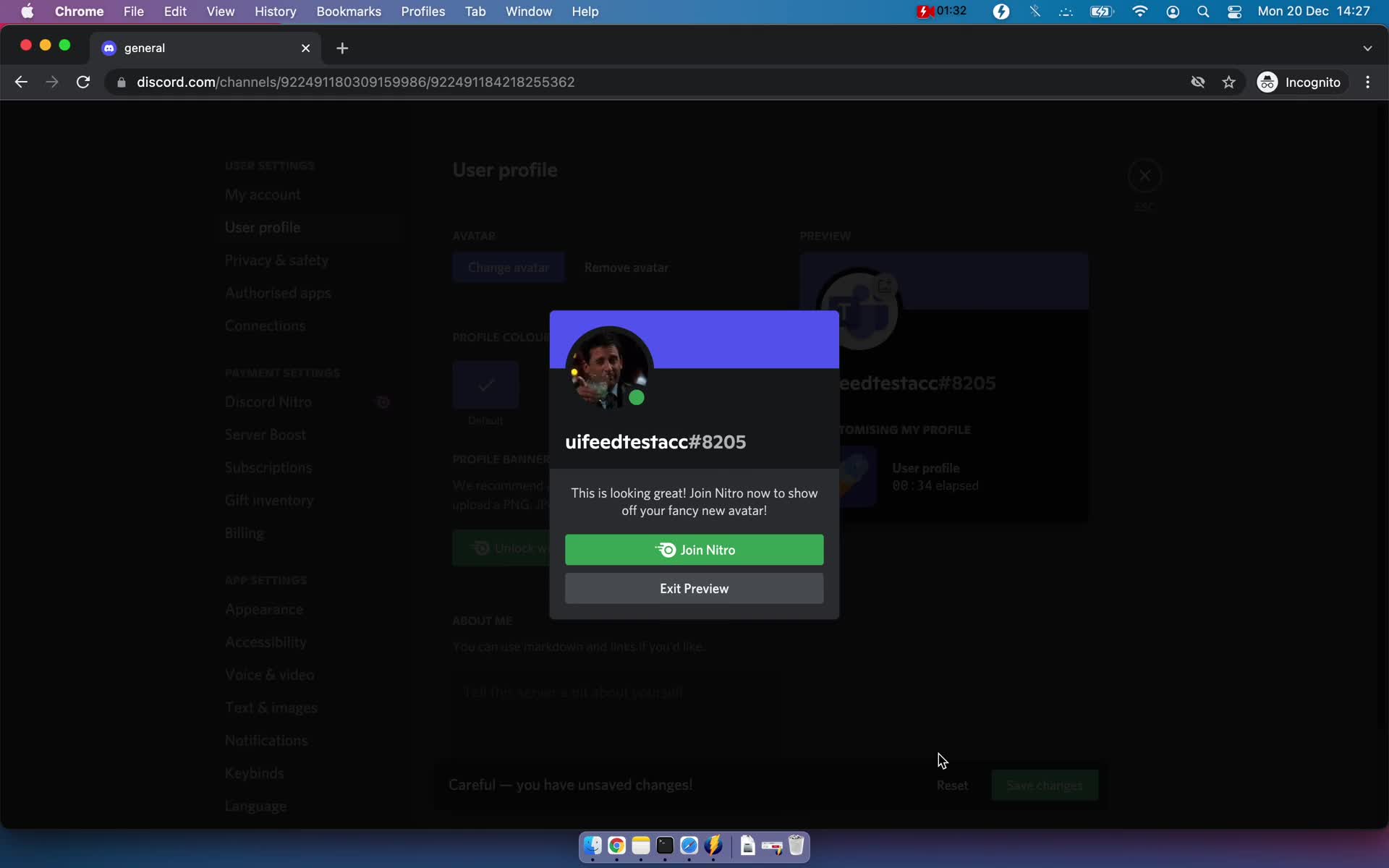The width and height of the screenshot is (1389, 868).
Task: Toggle Authorised apps visibility
Action: click(278, 292)
